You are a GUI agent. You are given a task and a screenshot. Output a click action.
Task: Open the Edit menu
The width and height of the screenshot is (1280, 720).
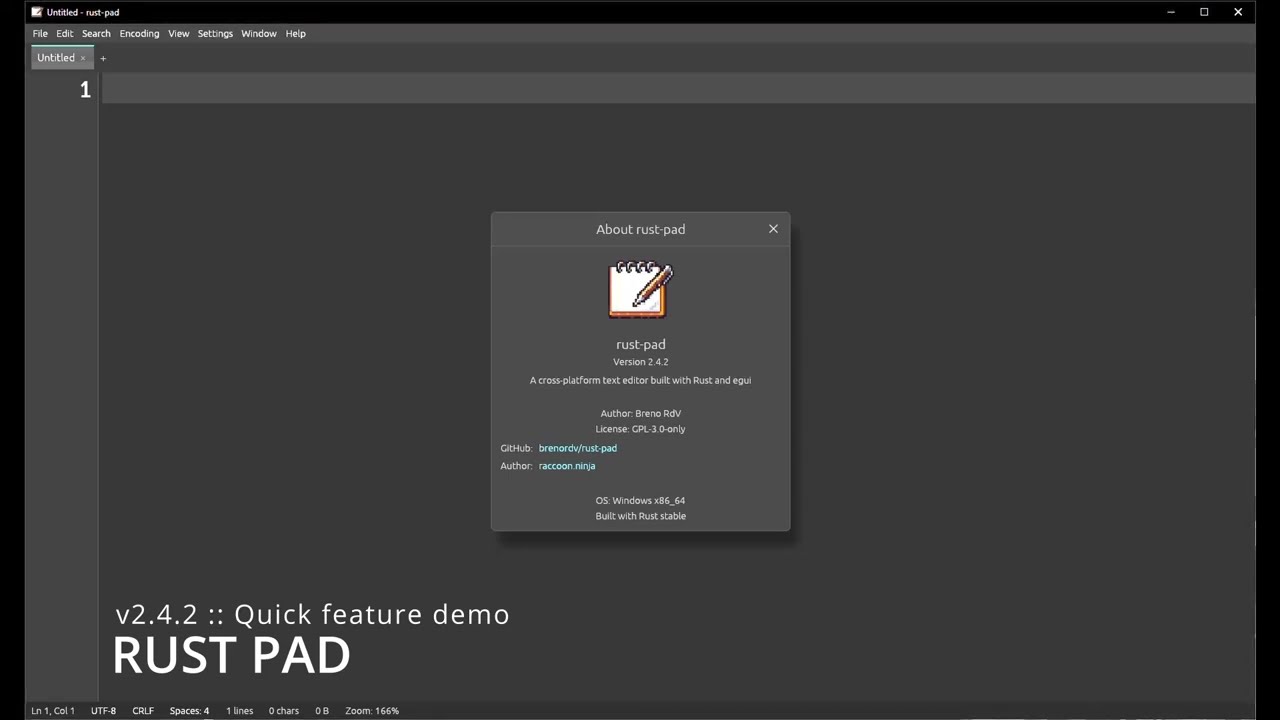pyautogui.click(x=65, y=33)
